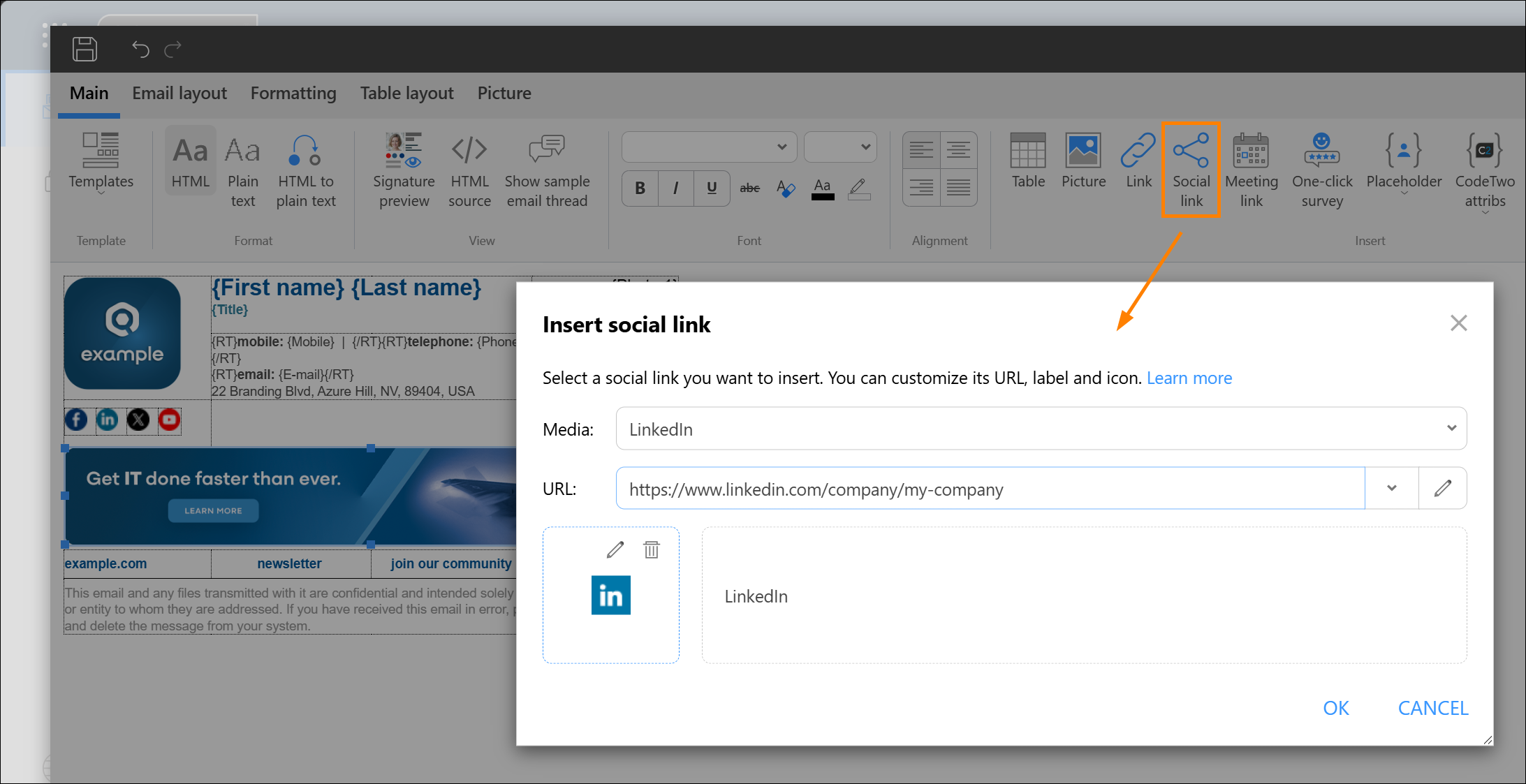The width and height of the screenshot is (1526, 784).
Task: Align text to the left
Action: (x=921, y=149)
